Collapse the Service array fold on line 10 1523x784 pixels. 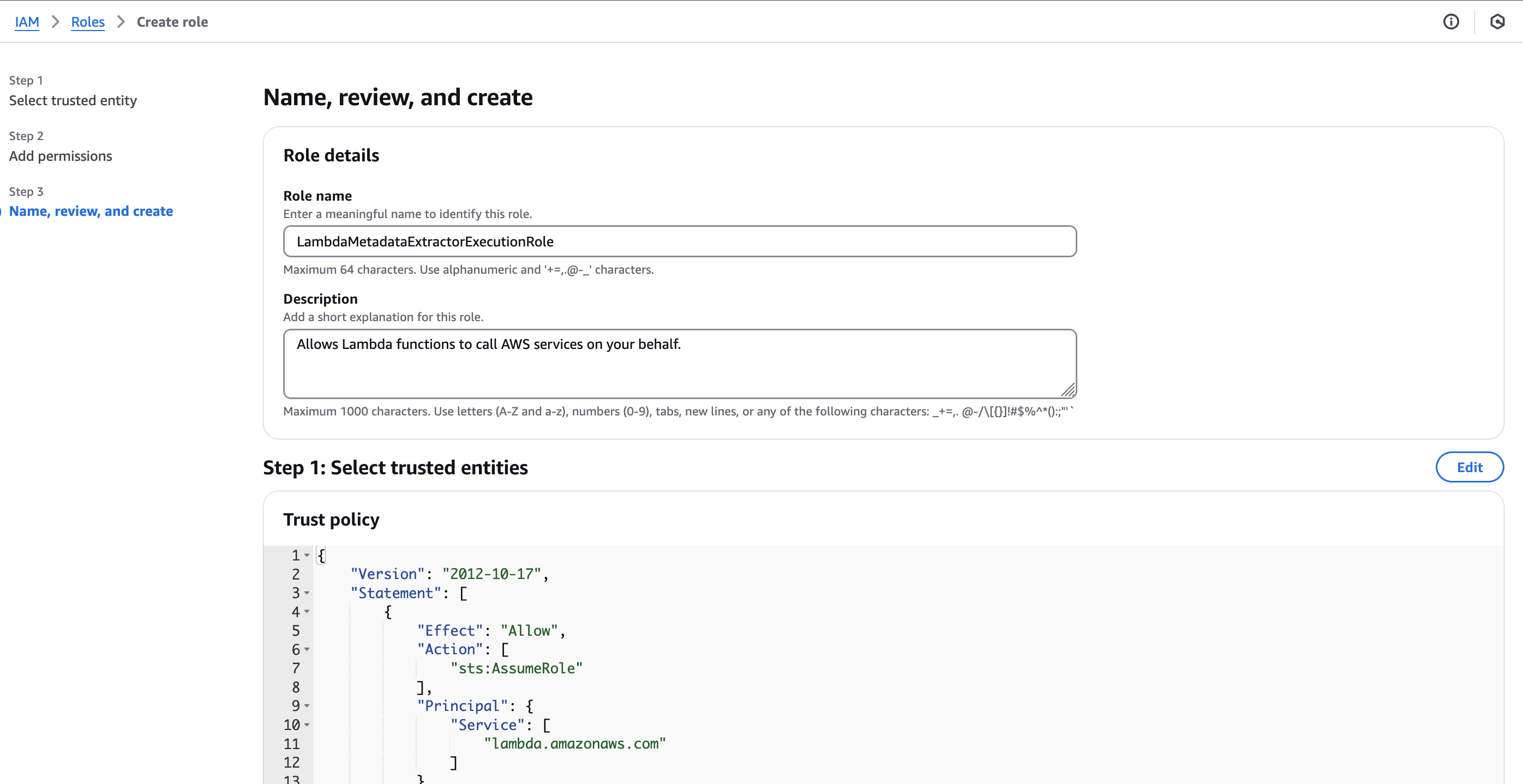tap(307, 725)
